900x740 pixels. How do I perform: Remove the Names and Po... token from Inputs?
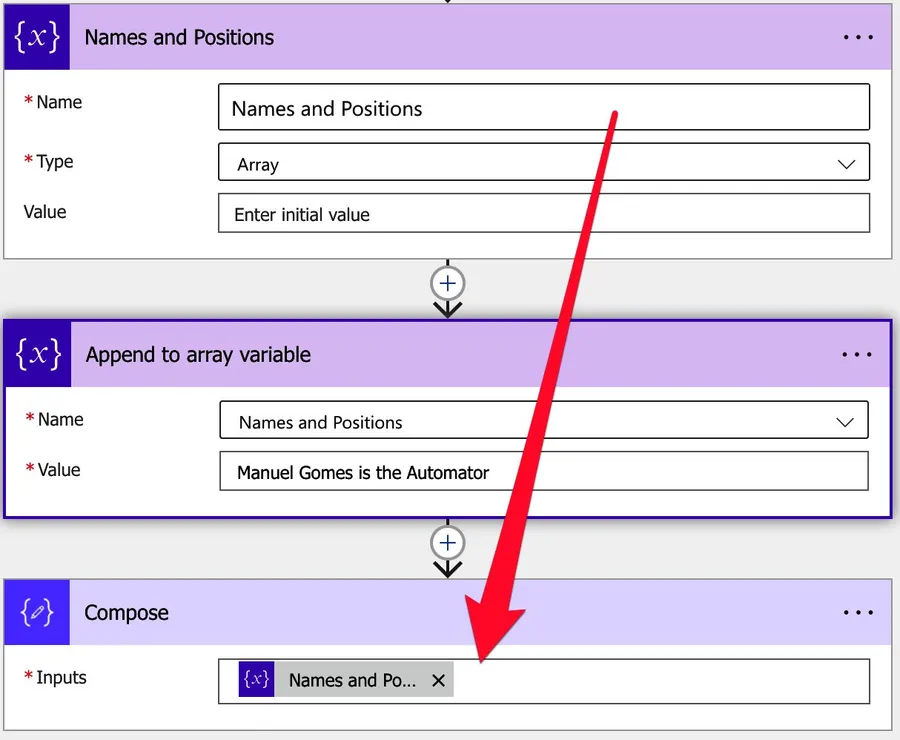point(438,681)
